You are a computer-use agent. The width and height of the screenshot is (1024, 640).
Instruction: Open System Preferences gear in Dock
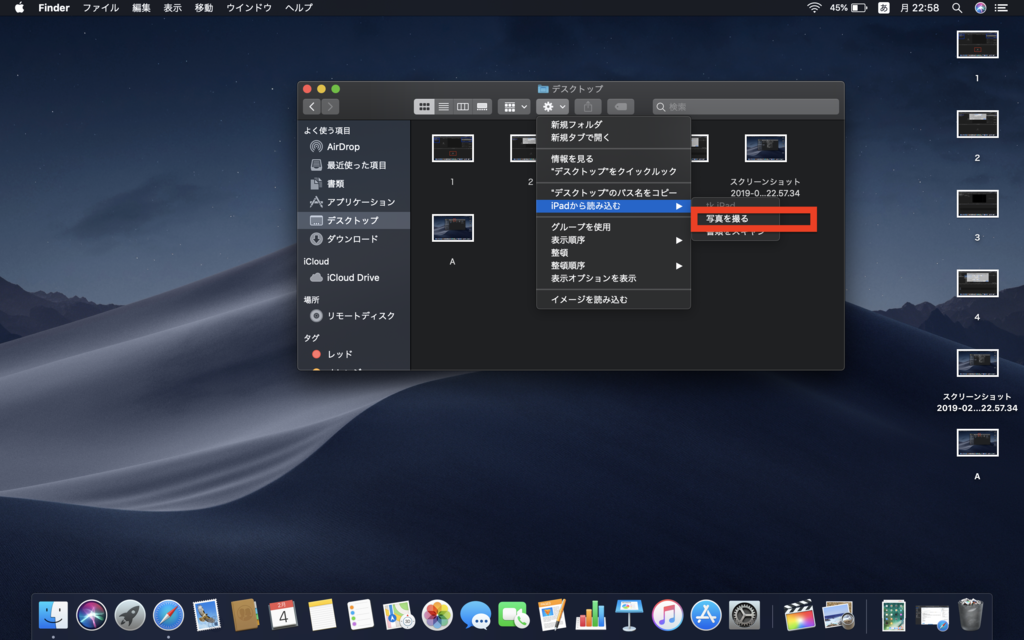[x=744, y=615]
